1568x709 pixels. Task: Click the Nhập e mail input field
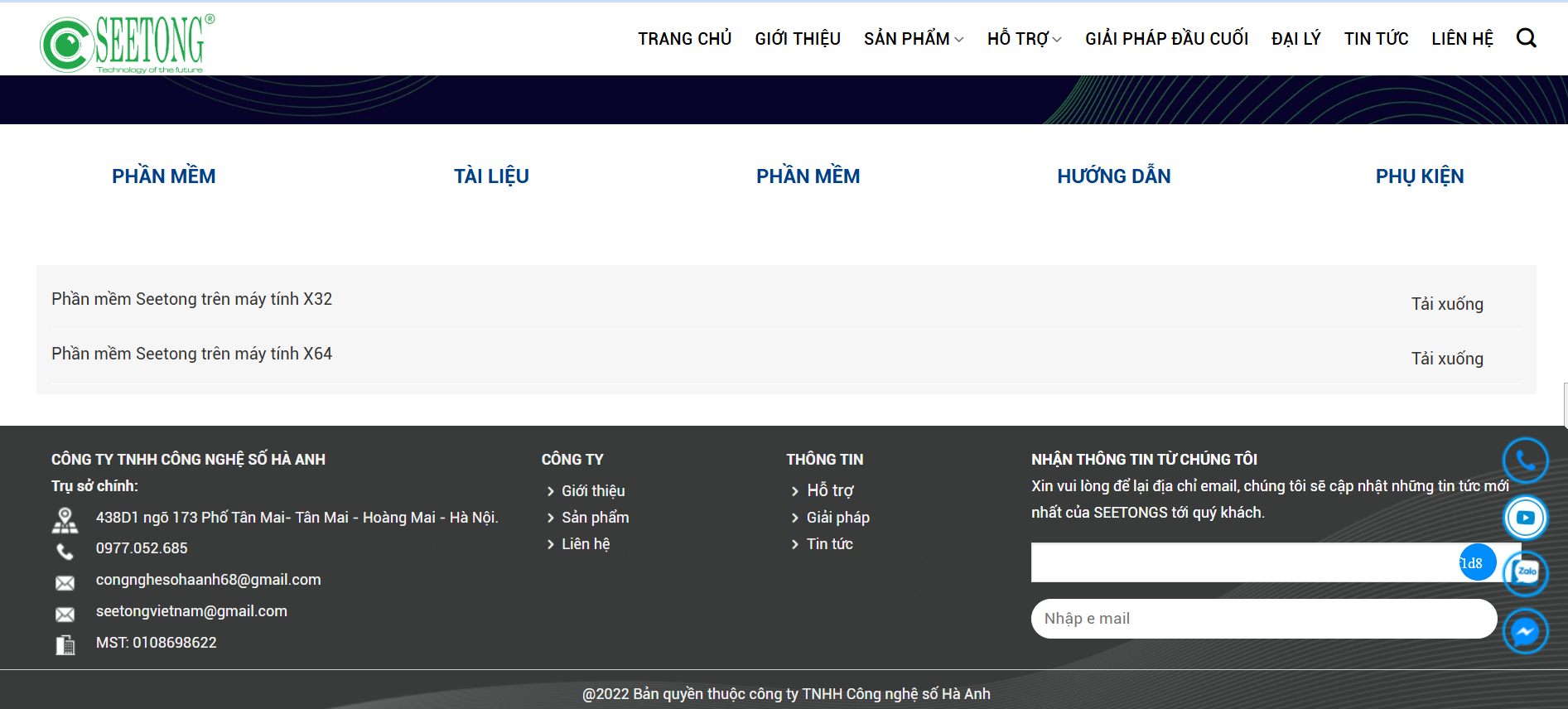[x=1264, y=619]
